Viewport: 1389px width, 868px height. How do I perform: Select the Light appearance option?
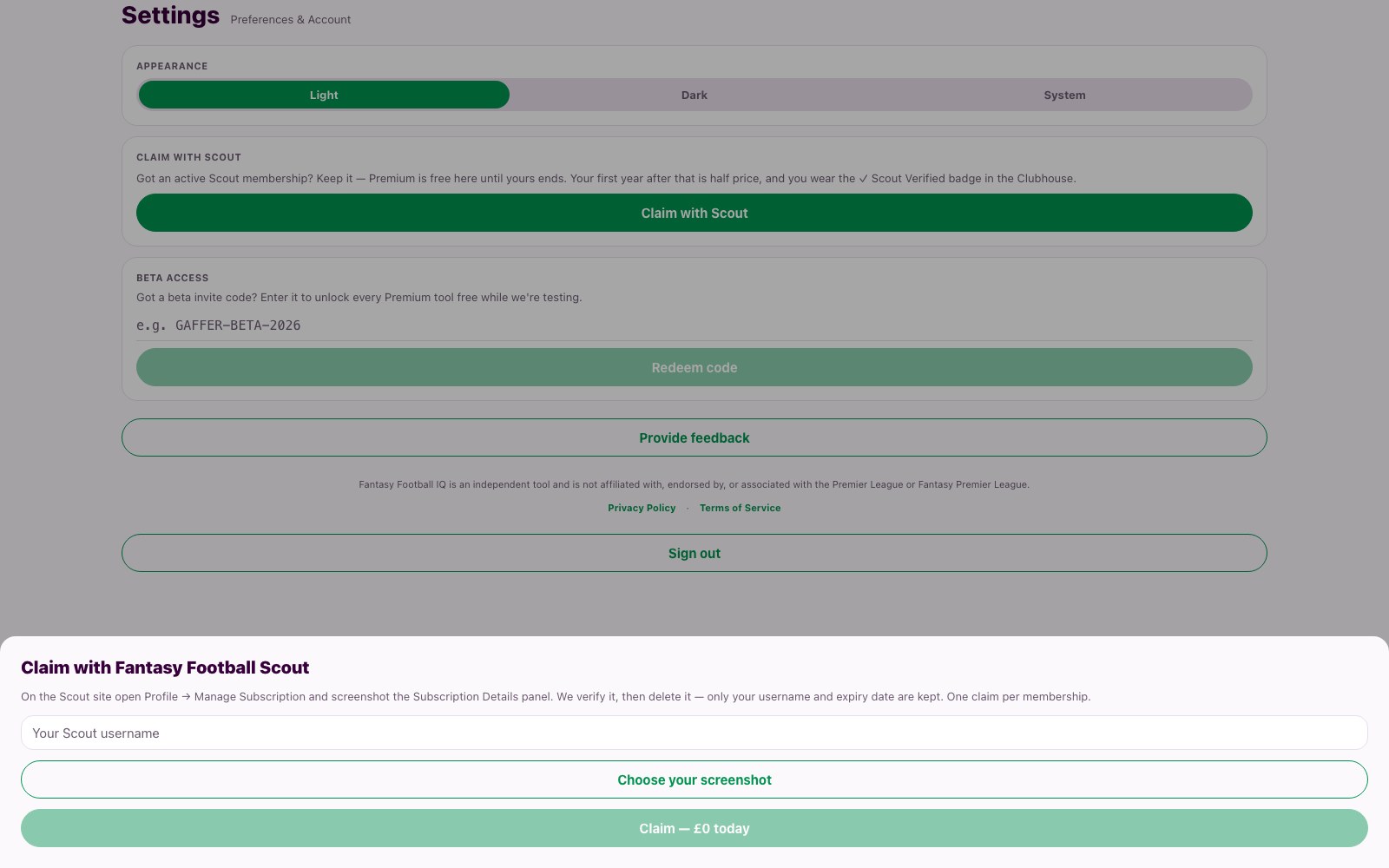point(324,95)
